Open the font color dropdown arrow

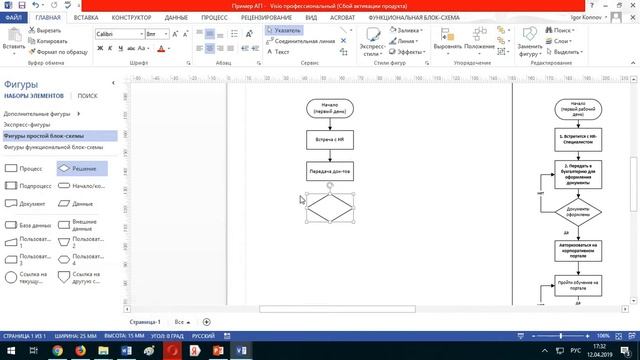click(169, 49)
